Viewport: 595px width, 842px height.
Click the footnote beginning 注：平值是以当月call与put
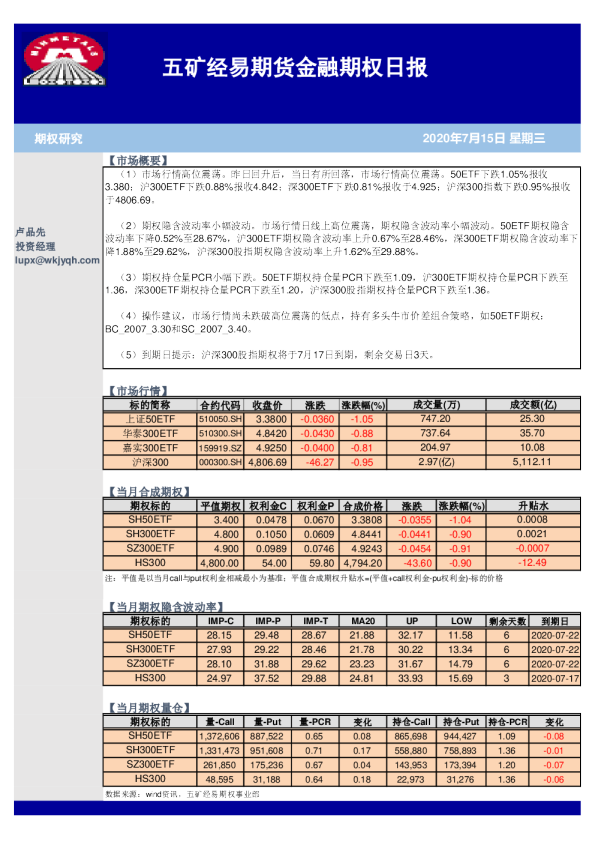[304, 578]
